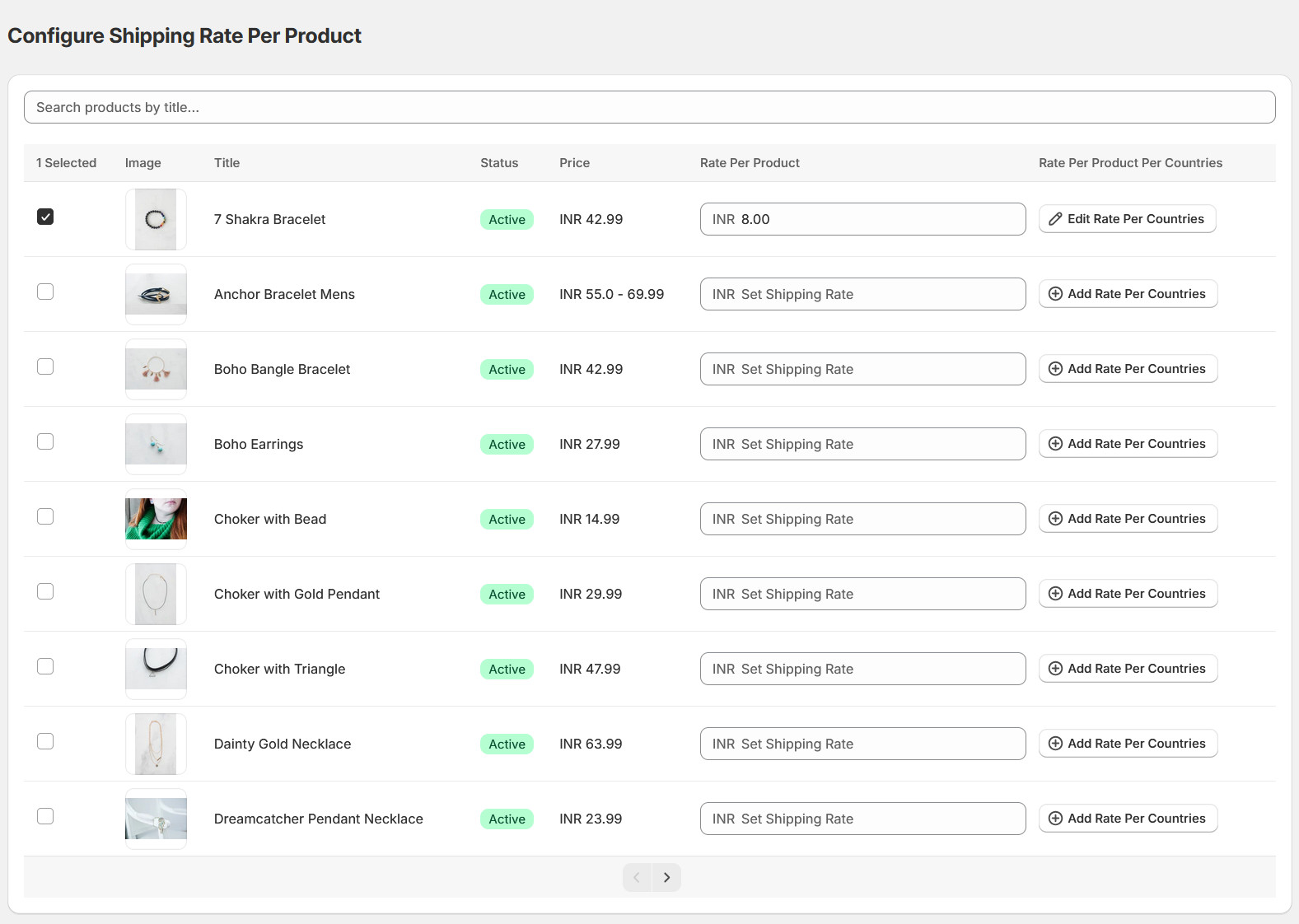Tick Dreamcatcher Pendant Necklace checkbox

(45, 816)
